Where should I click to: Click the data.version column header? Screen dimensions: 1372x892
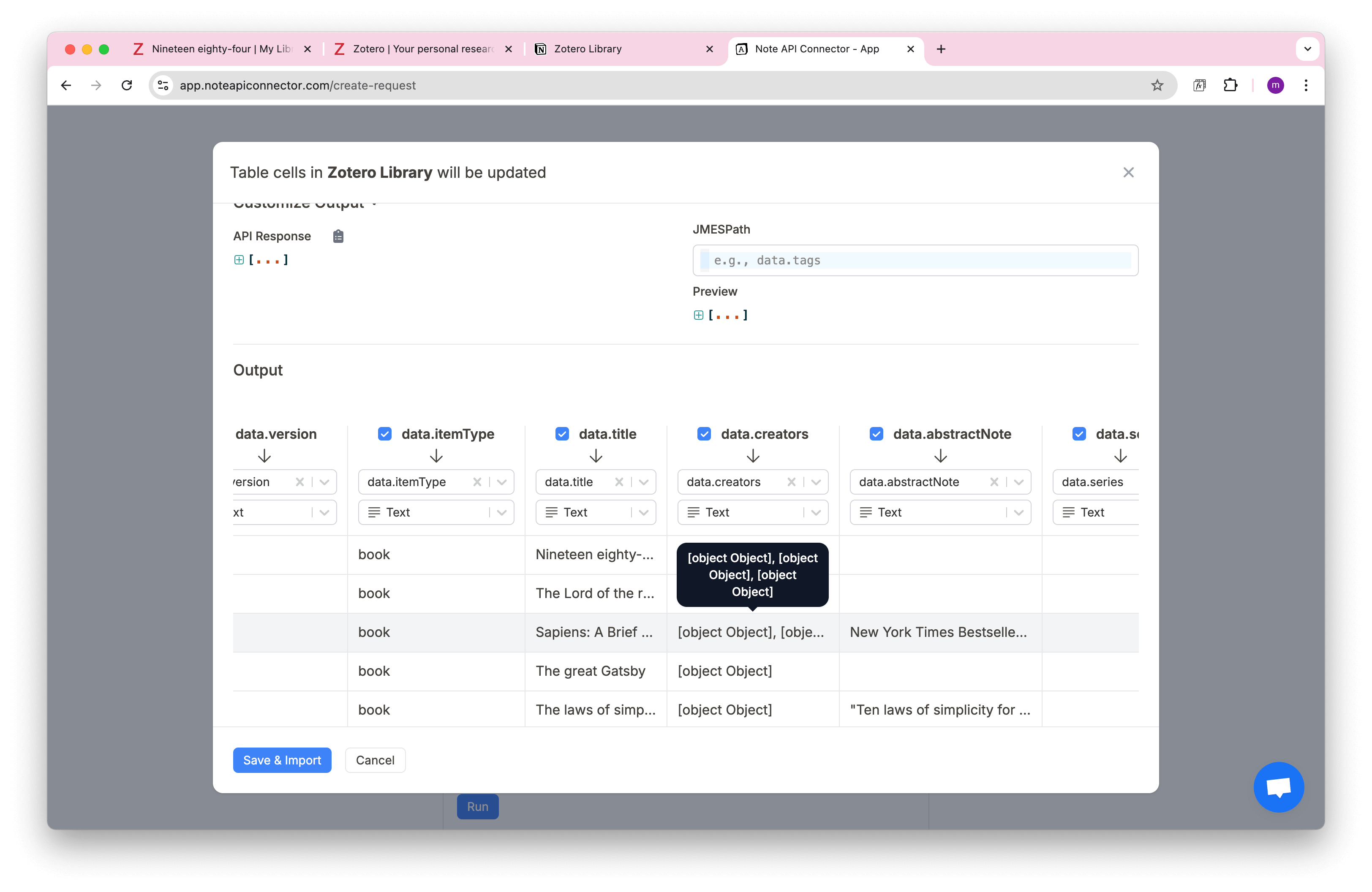point(276,434)
